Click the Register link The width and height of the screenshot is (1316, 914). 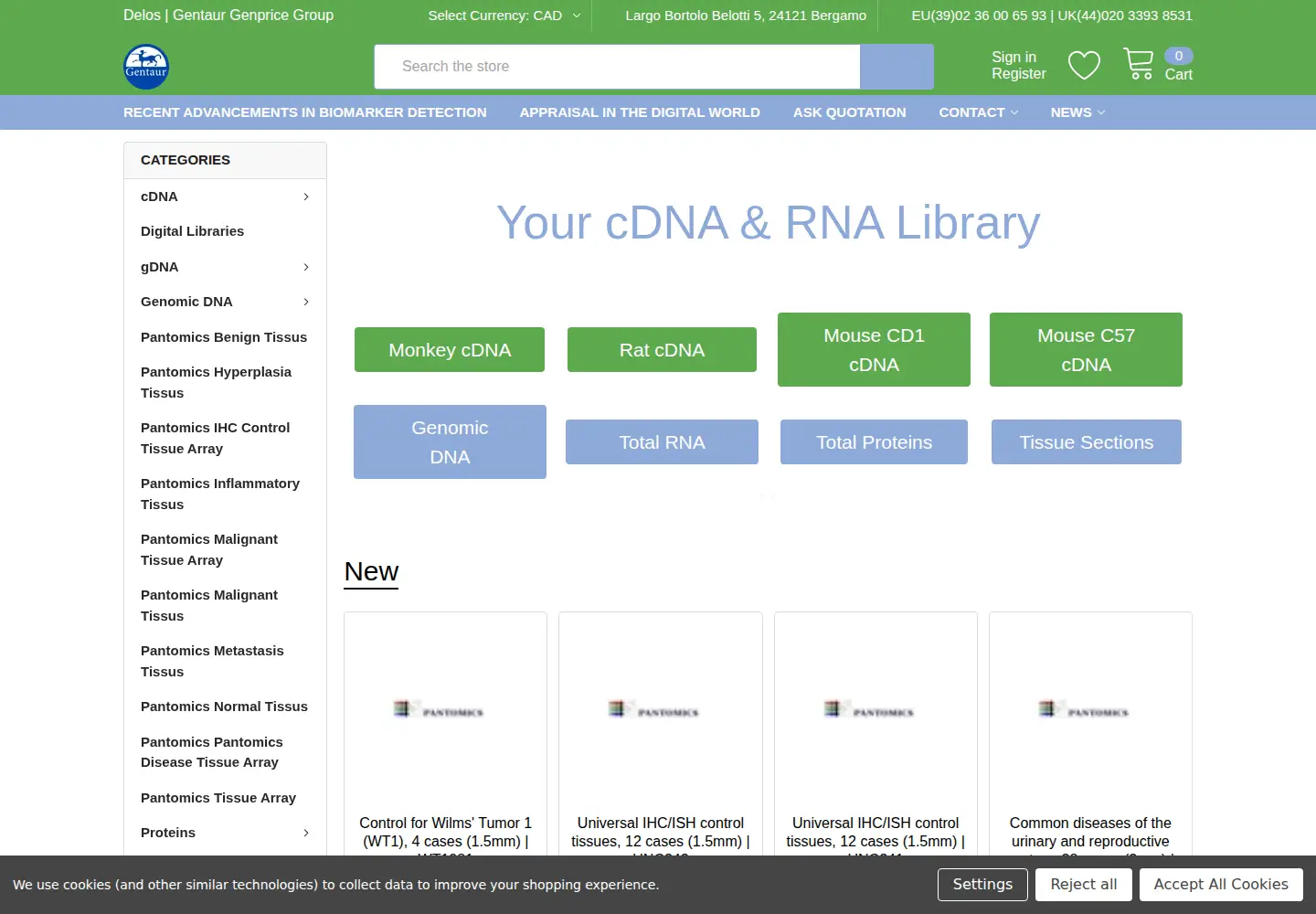[x=1019, y=74]
